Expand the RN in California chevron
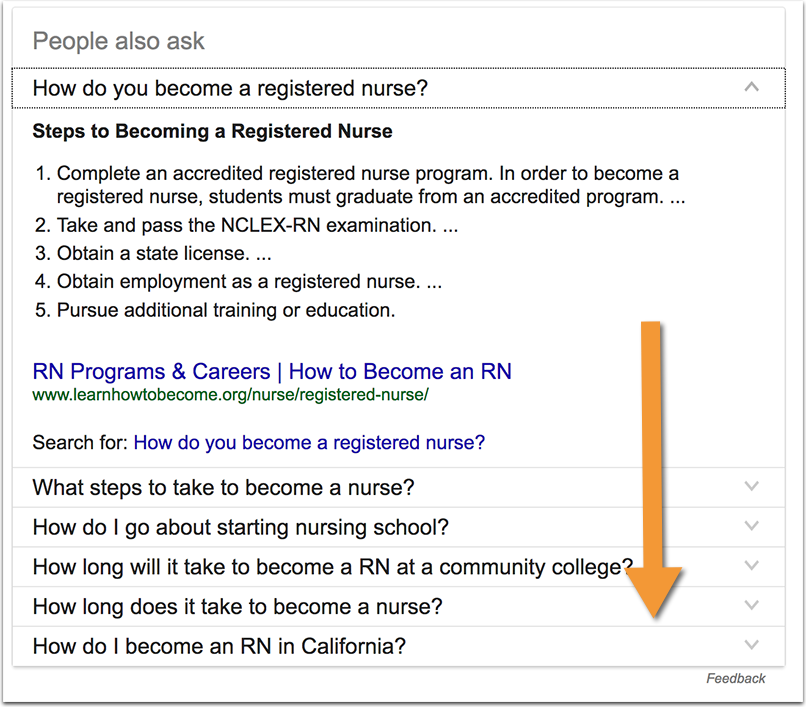Viewport: 806px width, 707px height. click(752, 645)
